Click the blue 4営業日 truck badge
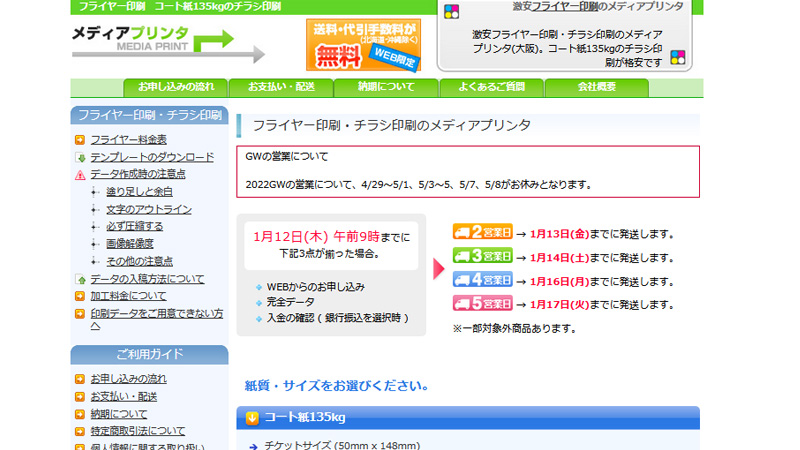The width and height of the screenshot is (800, 450). coord(482,281)
